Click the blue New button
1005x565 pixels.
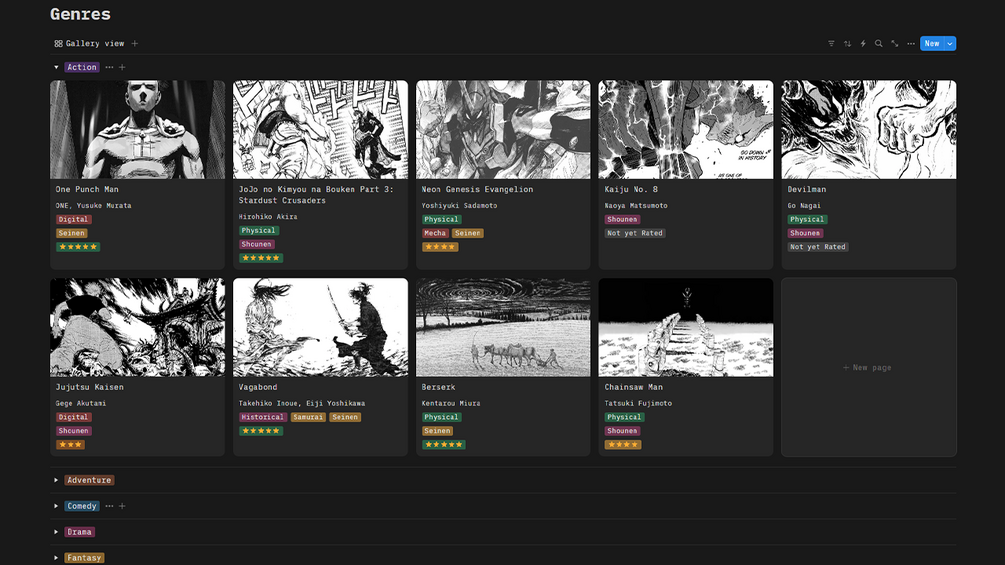point(932,44)
